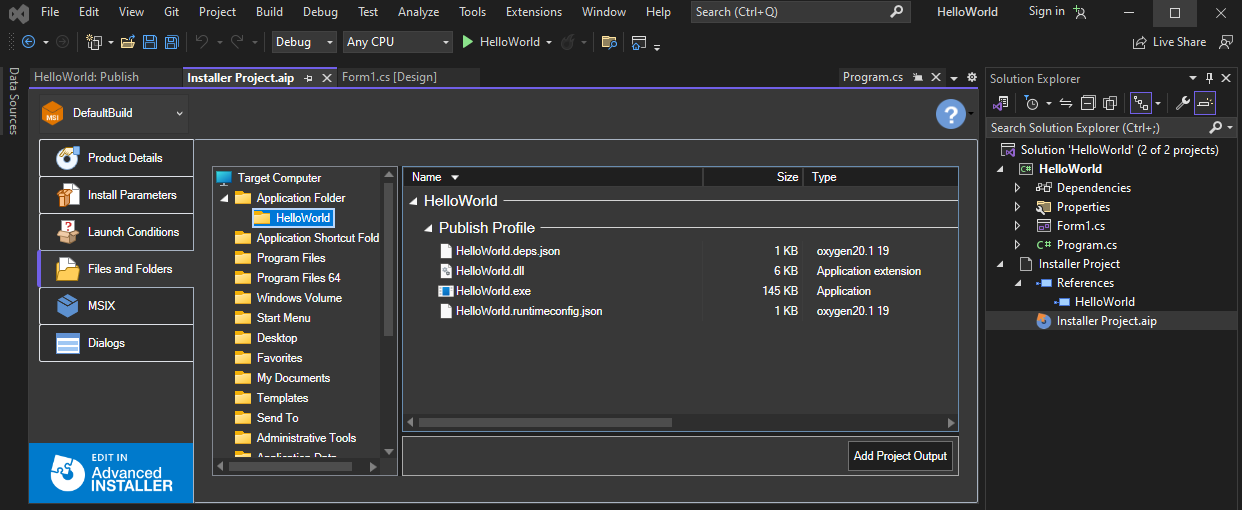Open the Product Details page
Viewport: 1242px width, 510px height.
[116, 158]
